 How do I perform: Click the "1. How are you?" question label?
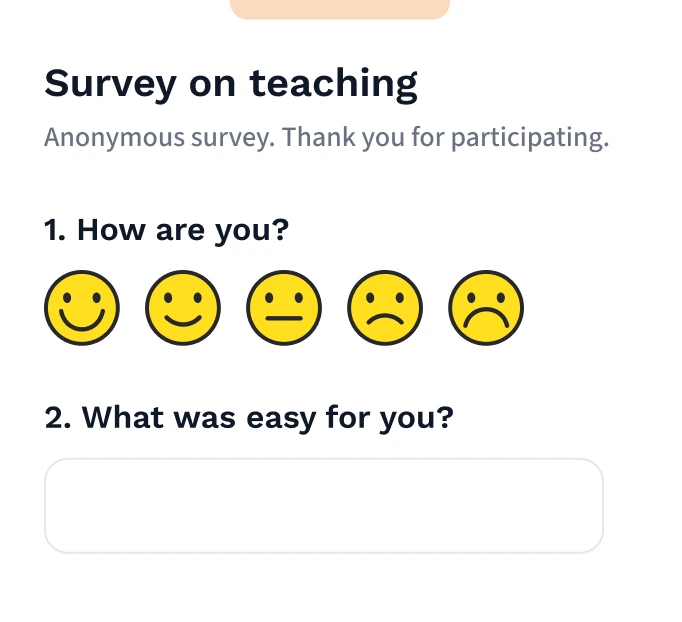(167, 231)
